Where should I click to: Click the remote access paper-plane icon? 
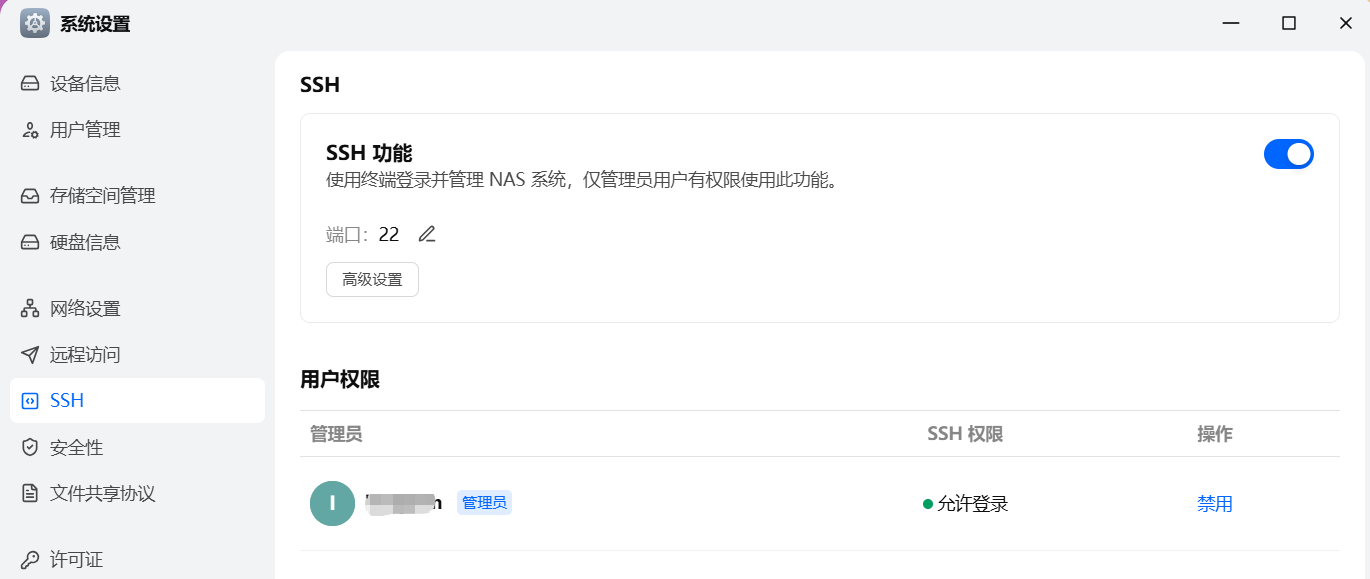(30, 355)
